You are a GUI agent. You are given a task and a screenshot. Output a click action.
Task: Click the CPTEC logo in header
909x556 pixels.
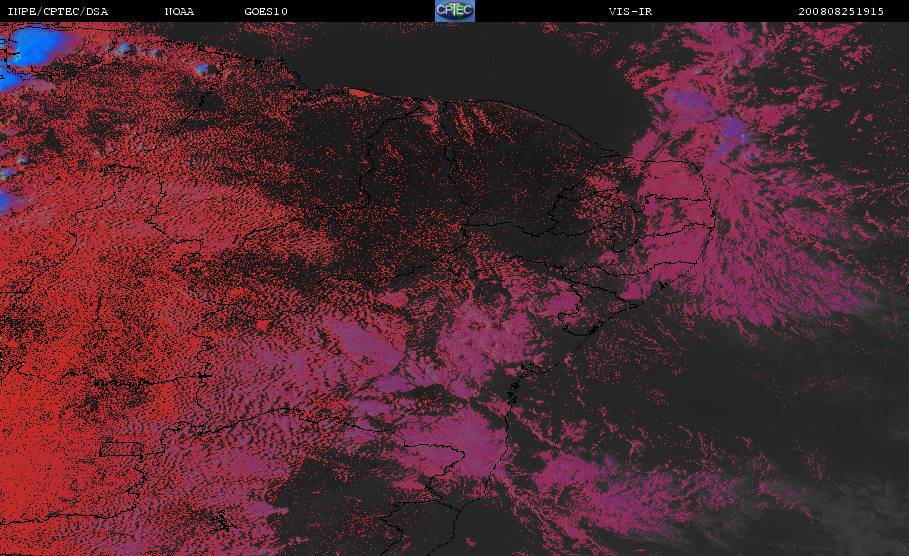click(454, 11)
